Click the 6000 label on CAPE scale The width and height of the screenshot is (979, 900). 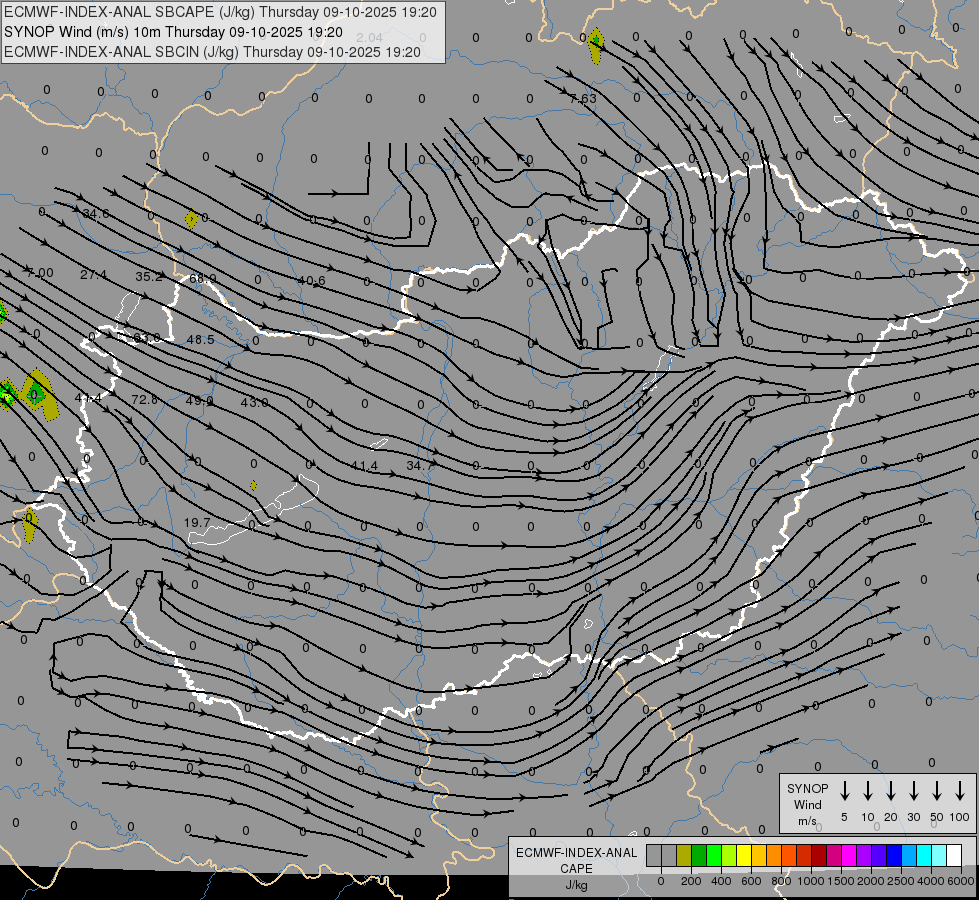click(x=960, y=881)
